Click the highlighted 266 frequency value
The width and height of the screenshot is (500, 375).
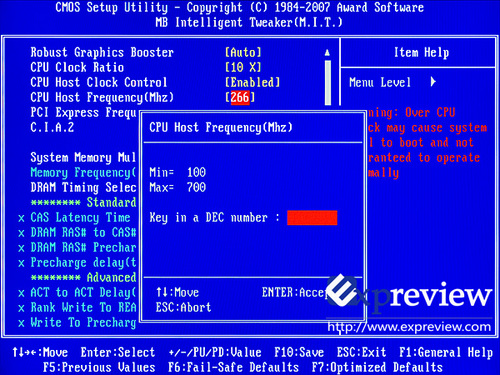click(x=240, y=98)
